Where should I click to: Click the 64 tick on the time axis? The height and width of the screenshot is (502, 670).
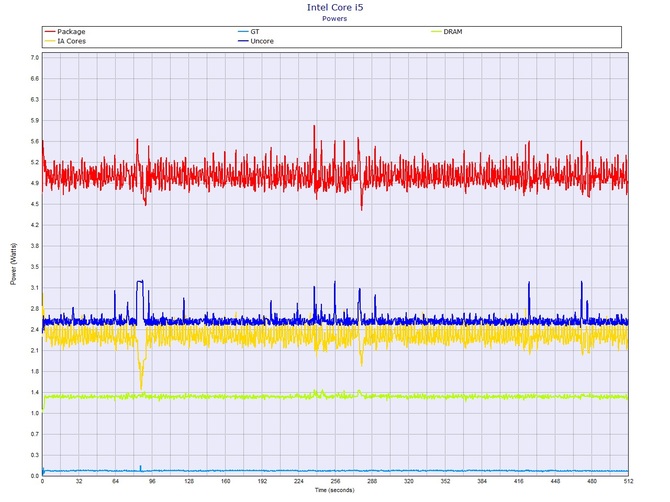[x=115, y=481]
